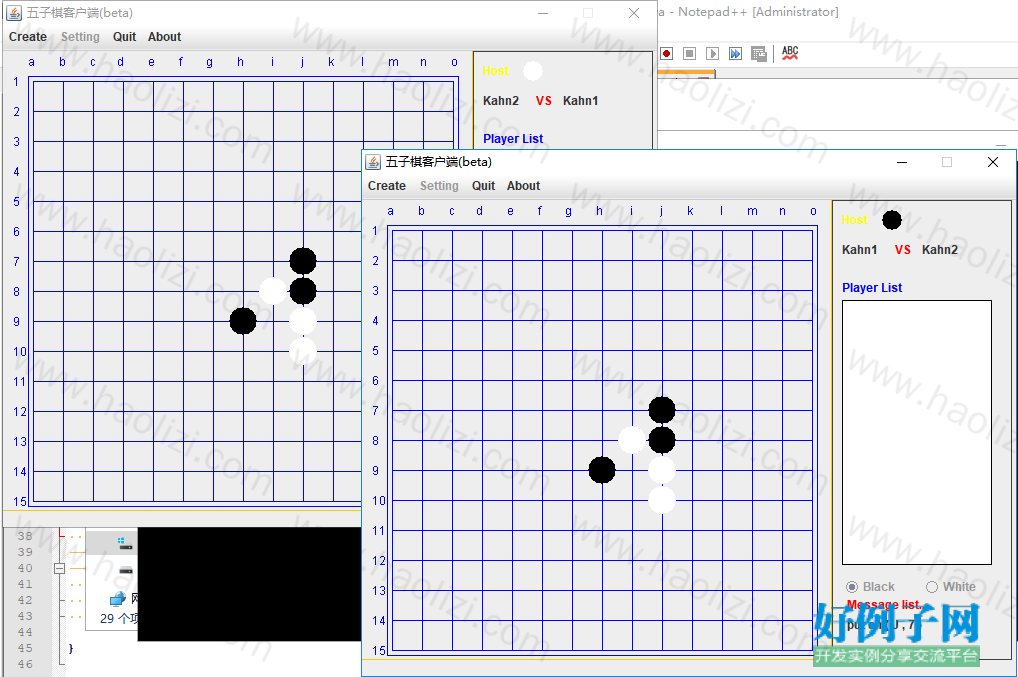Click white stone at j9 in back board
Screen dimensions: 1018x677
[303, 321]
